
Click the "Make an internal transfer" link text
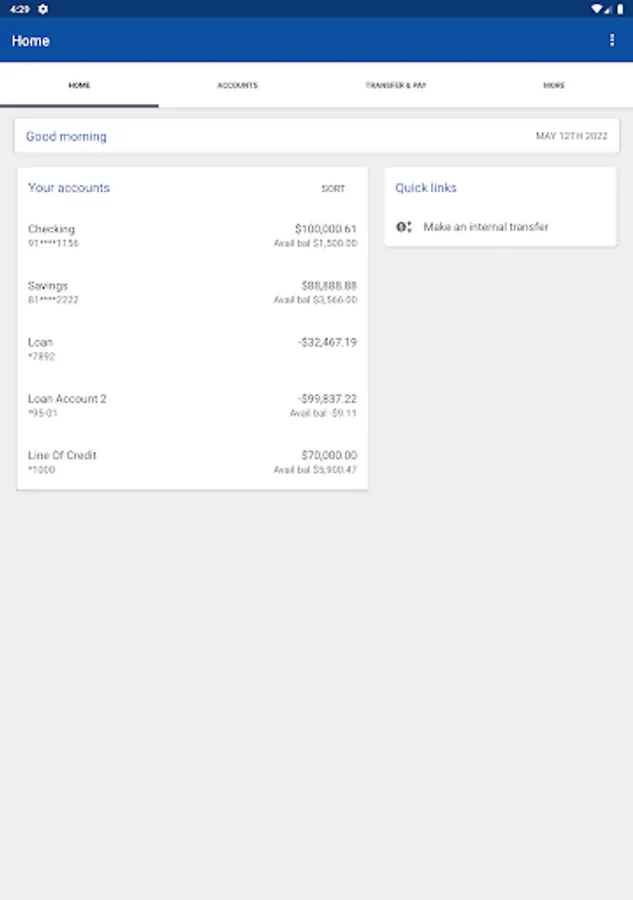pos(486,227)
